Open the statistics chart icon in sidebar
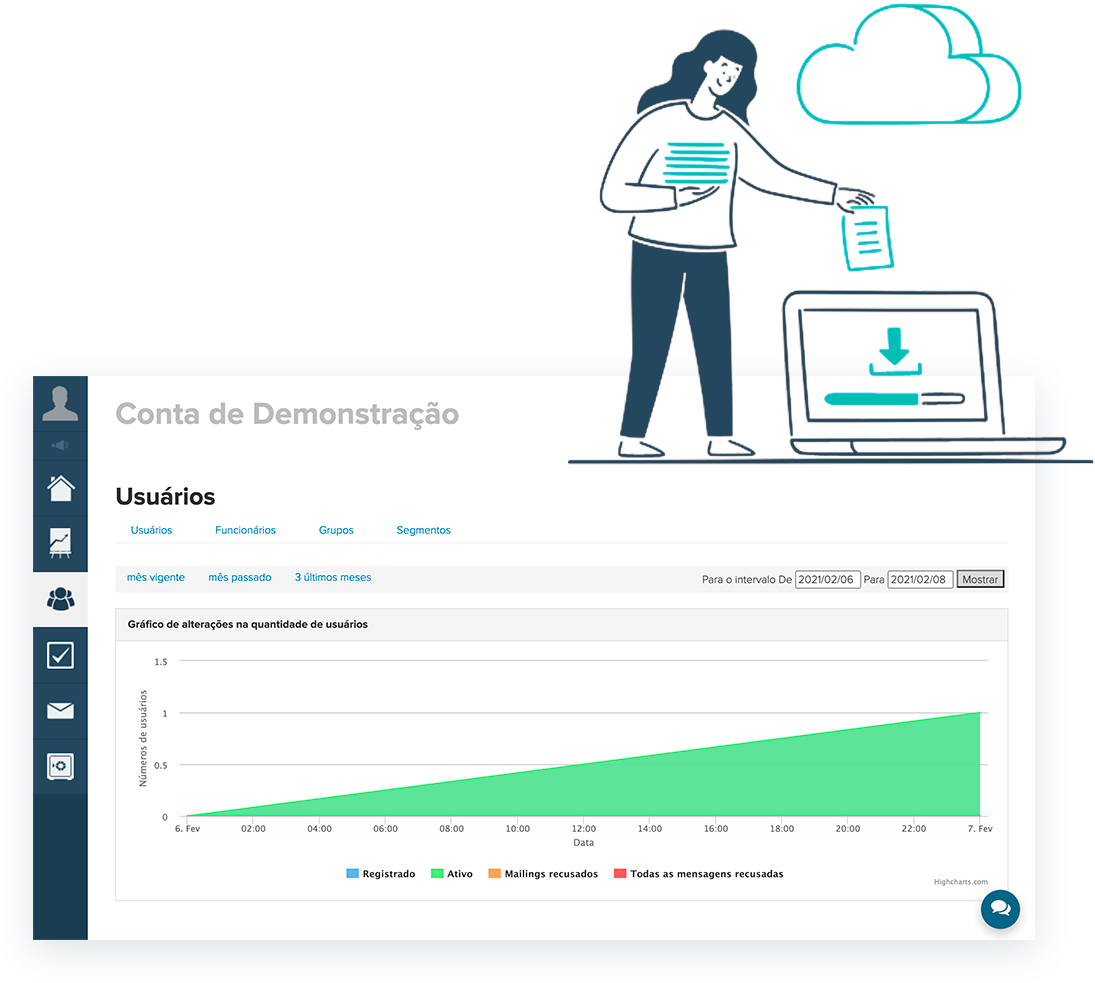This screenshot has width=1095, height=983. coord(60,543)
